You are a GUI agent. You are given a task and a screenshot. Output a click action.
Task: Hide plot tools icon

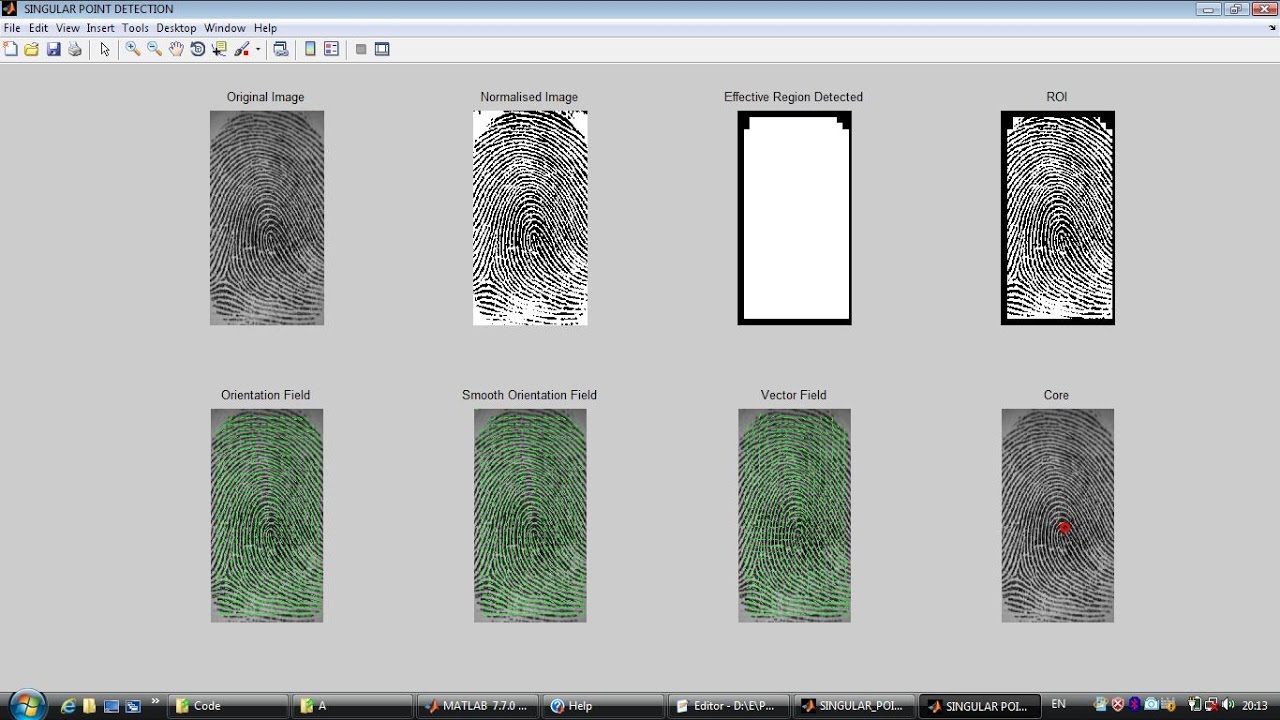pos(361,49)
